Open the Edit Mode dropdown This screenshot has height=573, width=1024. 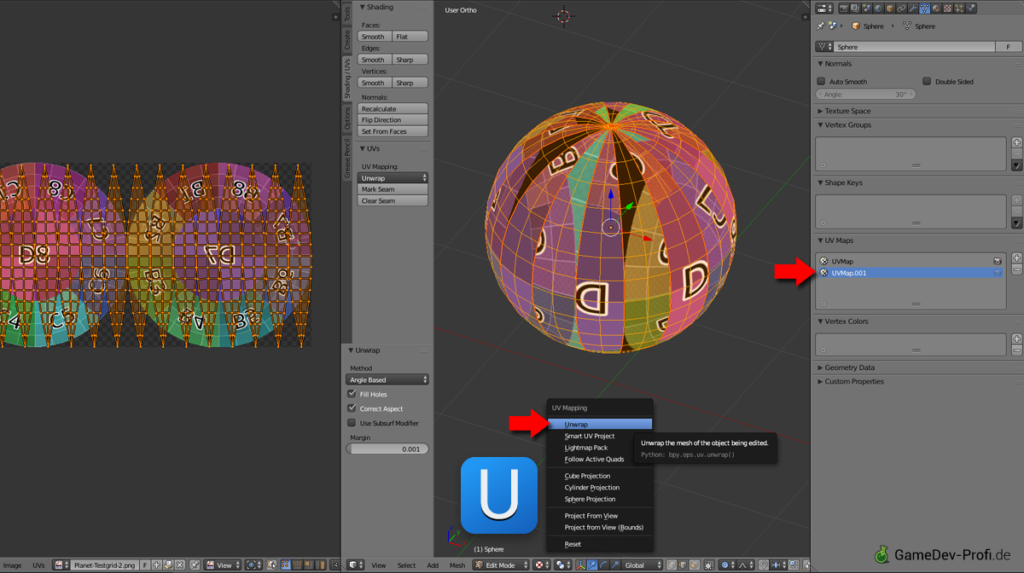[x=501, y=565]
